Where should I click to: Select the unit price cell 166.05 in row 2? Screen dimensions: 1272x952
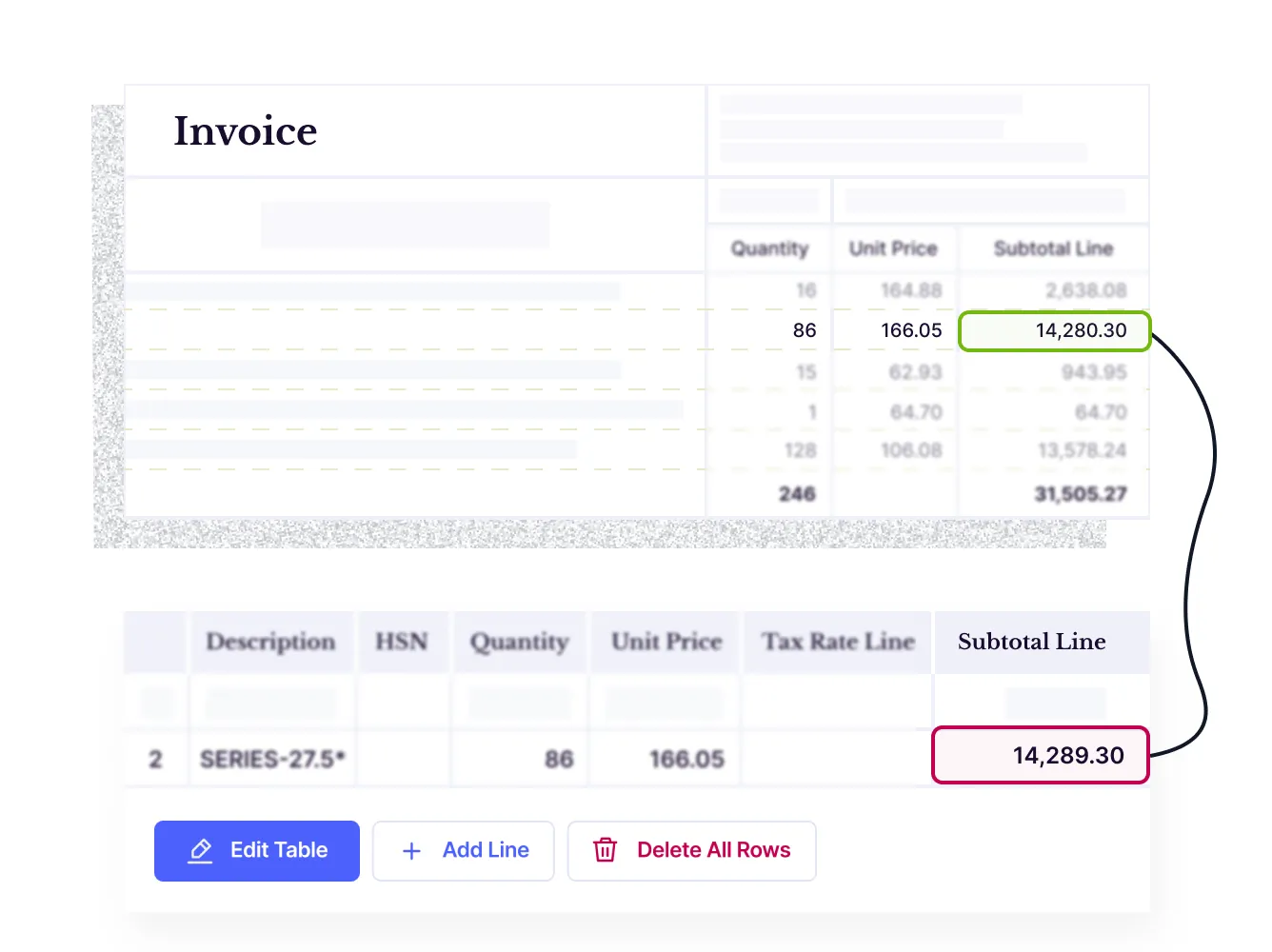pos(686,760)
